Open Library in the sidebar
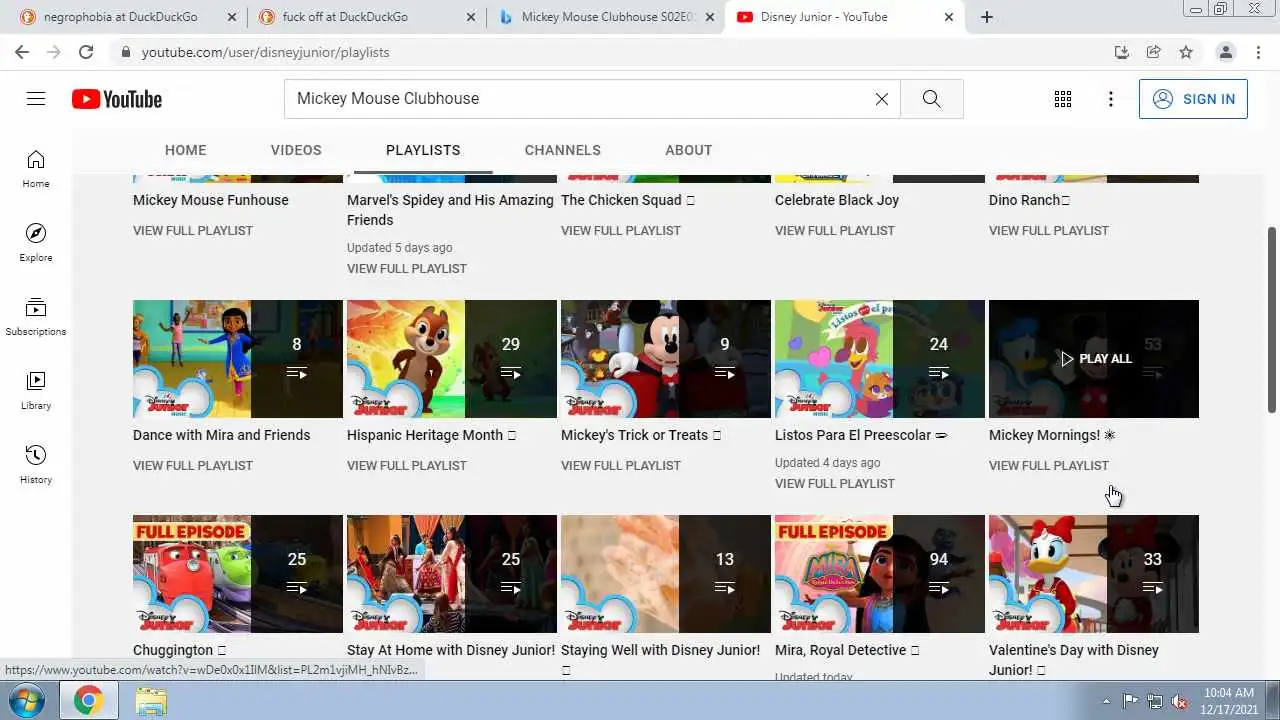This screenshot has width=1280, height=720. coord(36,391)
